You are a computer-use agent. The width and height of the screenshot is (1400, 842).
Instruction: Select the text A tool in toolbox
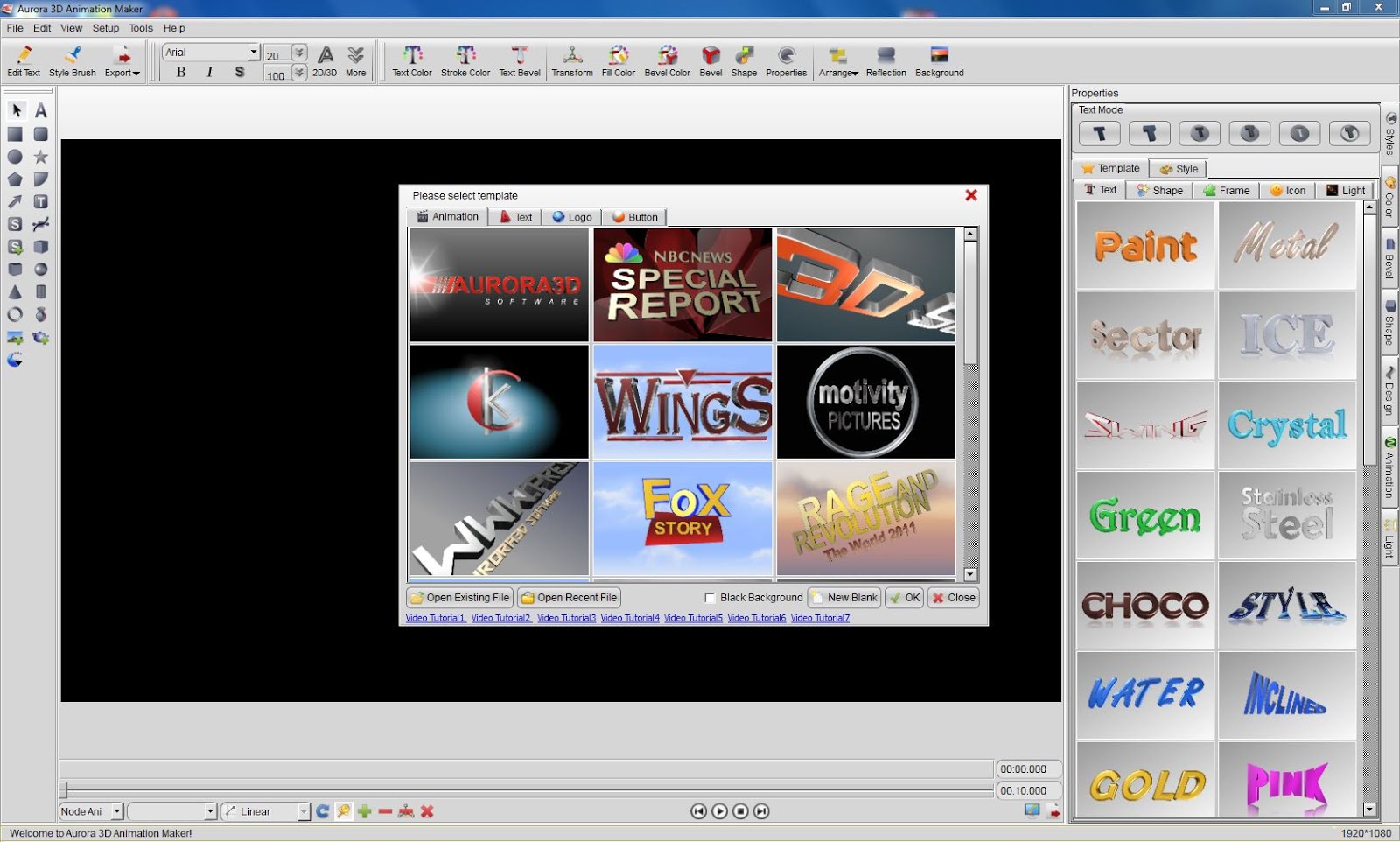[x=41, y=110]
